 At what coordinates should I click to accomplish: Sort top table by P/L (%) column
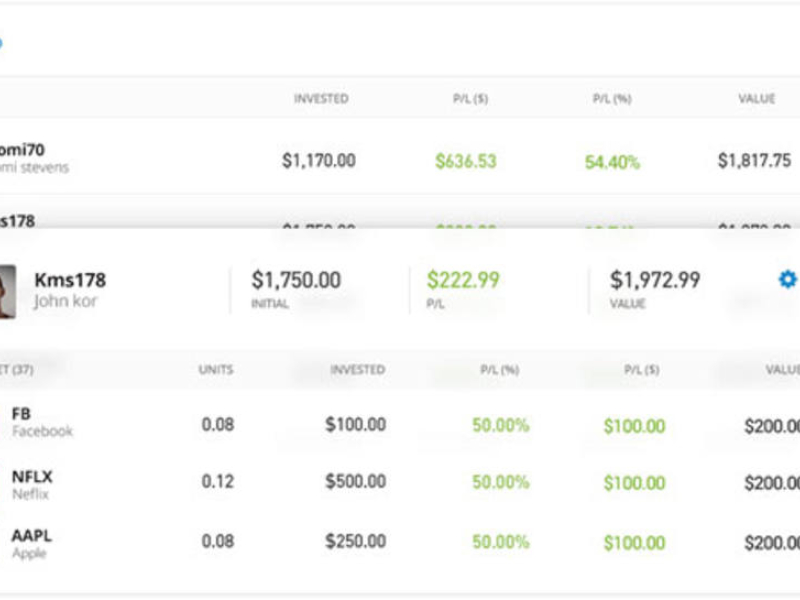click(x=611, y=99)
